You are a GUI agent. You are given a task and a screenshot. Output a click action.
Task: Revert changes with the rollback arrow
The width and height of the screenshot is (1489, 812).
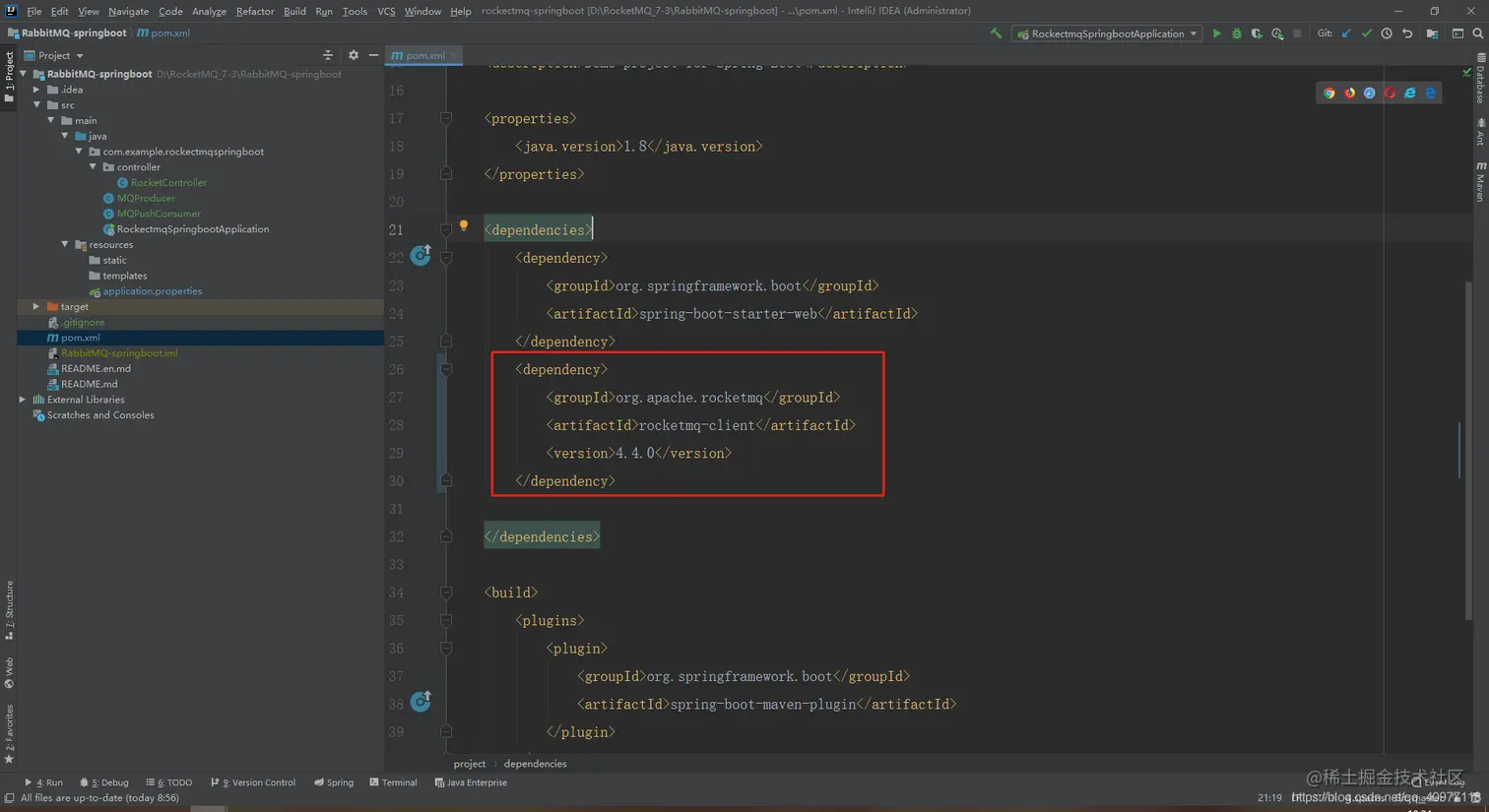[1407, 33]
